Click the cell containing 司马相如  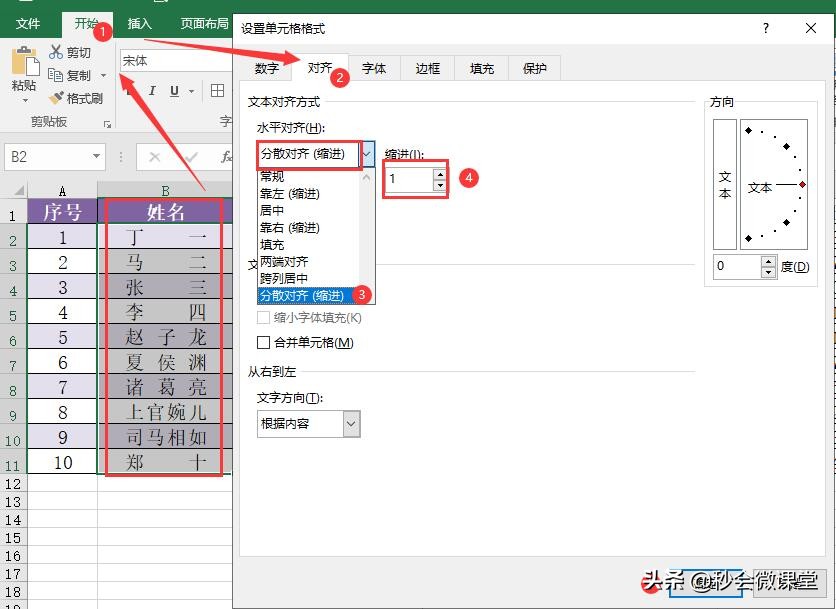pyautogui.click(x=165, y=437)
